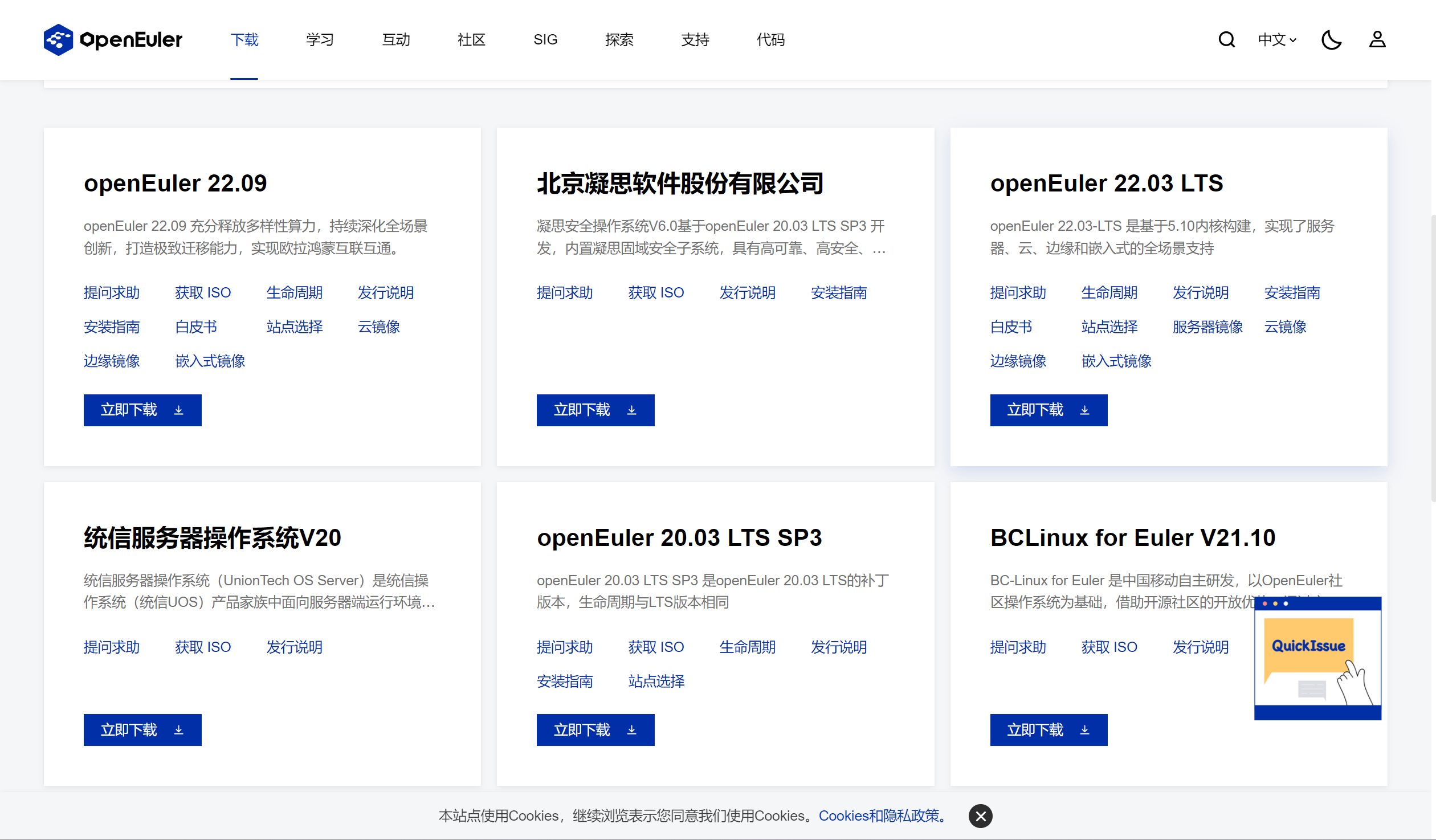Screen dimensions: 1436x840
Task: Open 发行说明 under 统信服务器操作系统V20
Action: pos(295,647)
